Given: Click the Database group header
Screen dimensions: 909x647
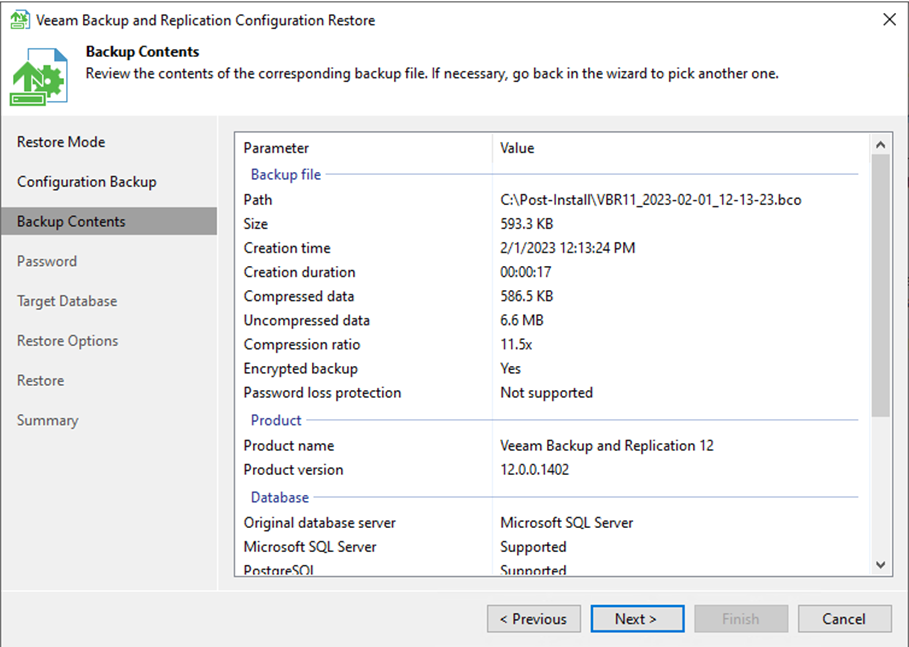Looking at the screenshot, I should tap(279, 497).
